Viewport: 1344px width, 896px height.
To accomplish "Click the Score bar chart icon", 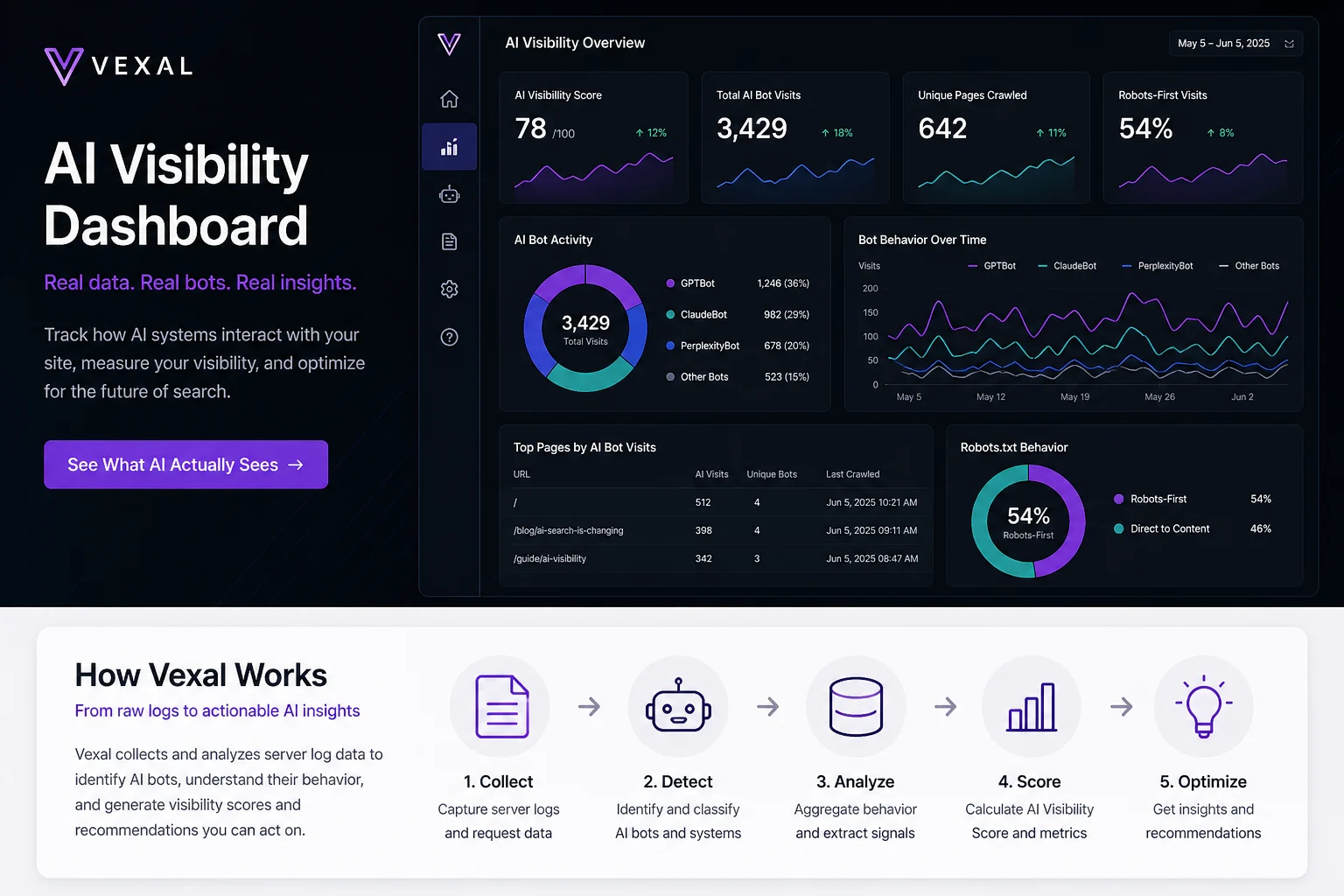I will click(1032, 707).
